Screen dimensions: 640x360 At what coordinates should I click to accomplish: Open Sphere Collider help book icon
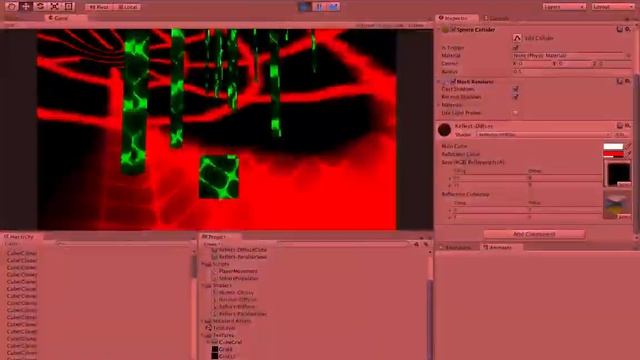point(620,29)
